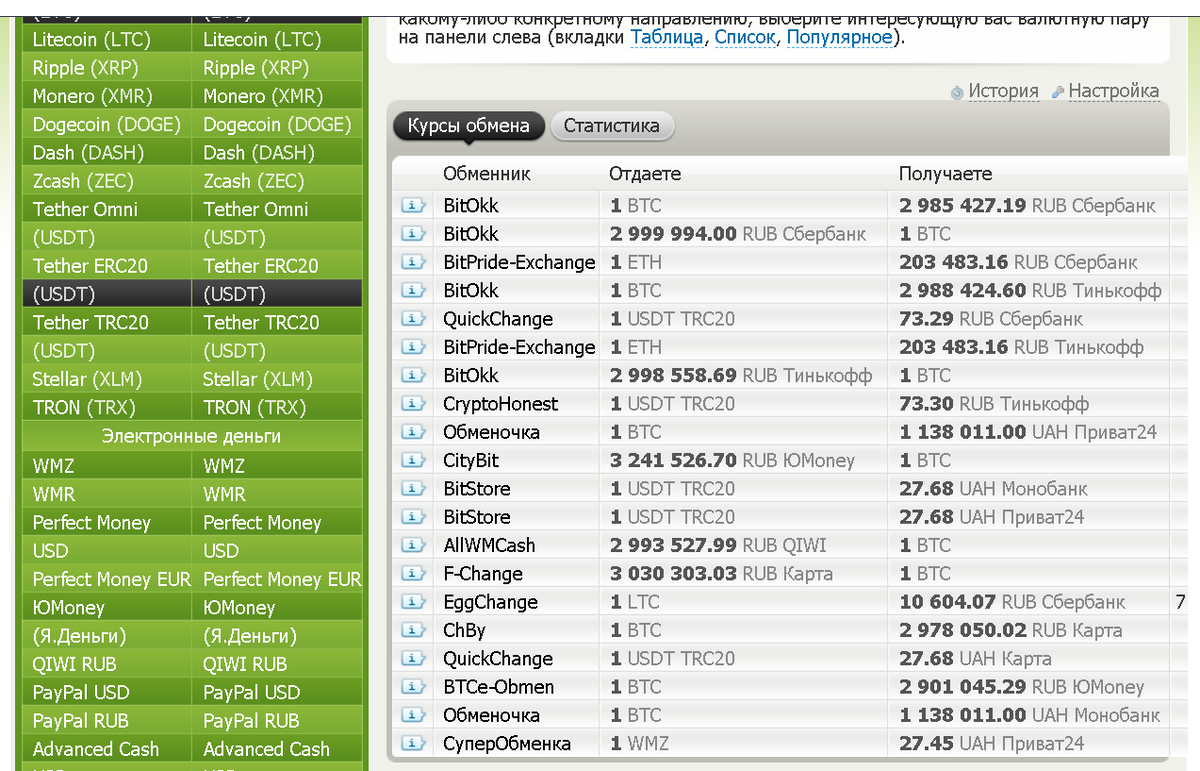The image size is (1200, 771).
Task: Switch to the Курсы обмена tab
Action: 468,126
